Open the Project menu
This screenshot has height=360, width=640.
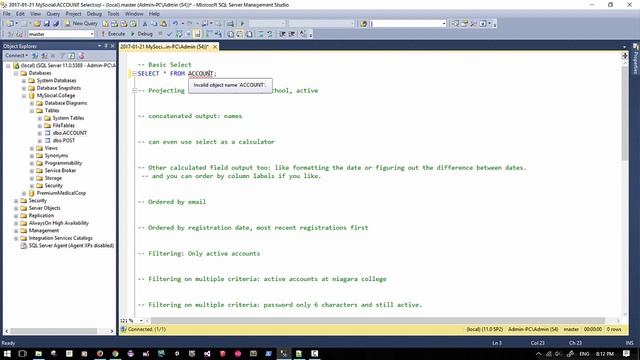coord(73,14)
